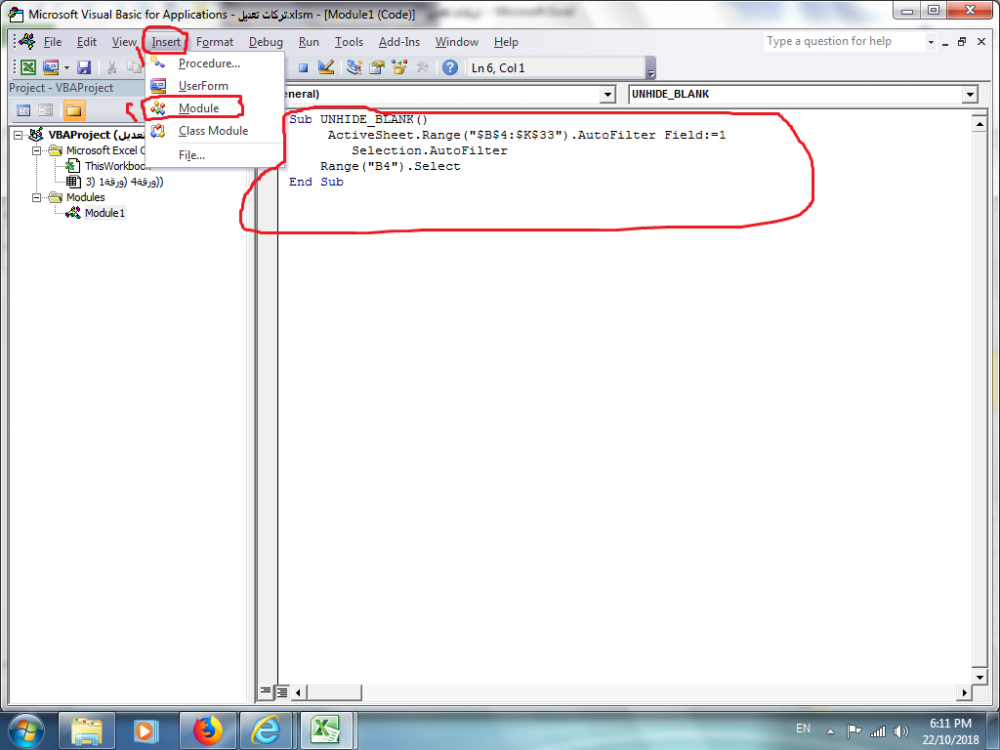Click the End Sub code line
The height and width of the screenshot is (750, 1000).
[316, 182]
